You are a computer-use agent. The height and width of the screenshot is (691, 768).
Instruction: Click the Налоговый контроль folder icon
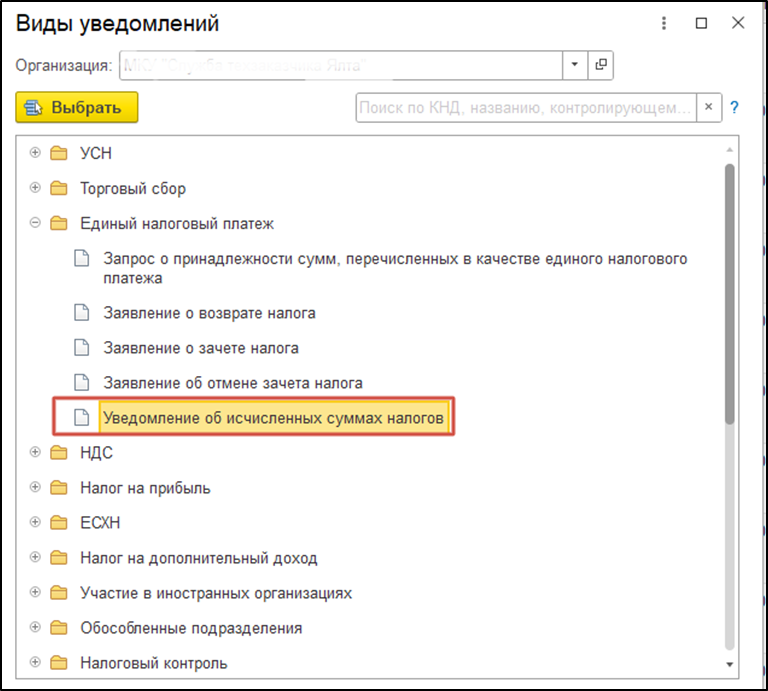click(x=59, y=663)
